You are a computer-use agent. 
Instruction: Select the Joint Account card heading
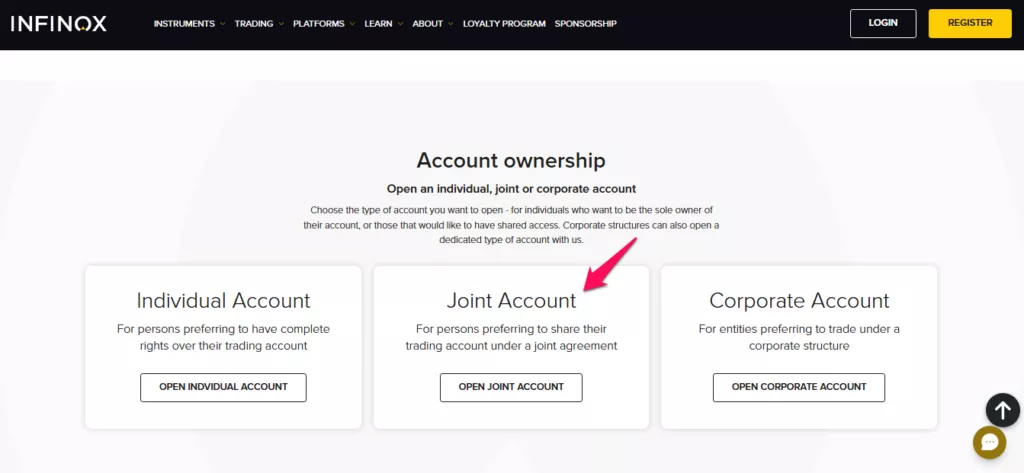(x=511, y=301)
